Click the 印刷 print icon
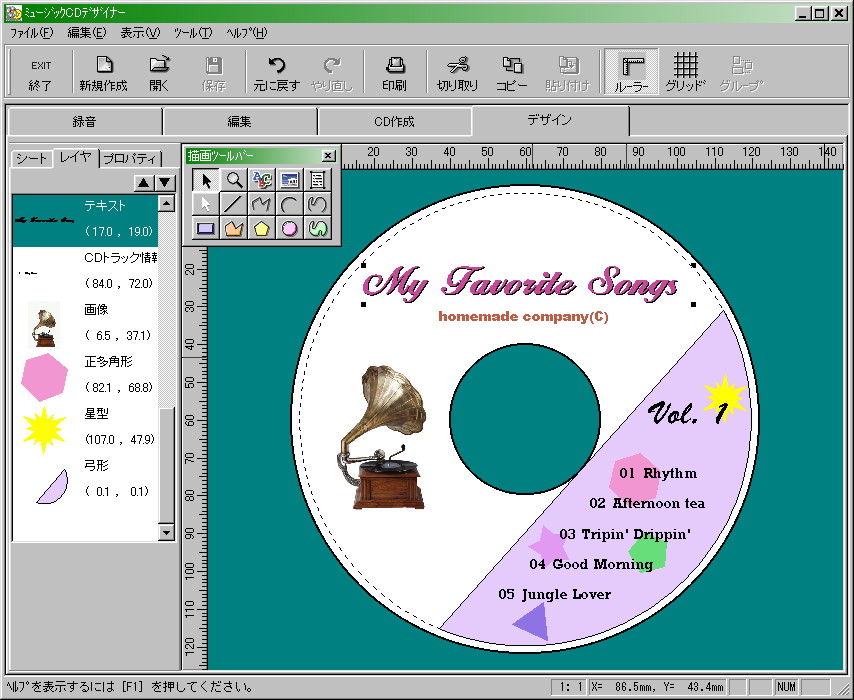 (395, 73)
